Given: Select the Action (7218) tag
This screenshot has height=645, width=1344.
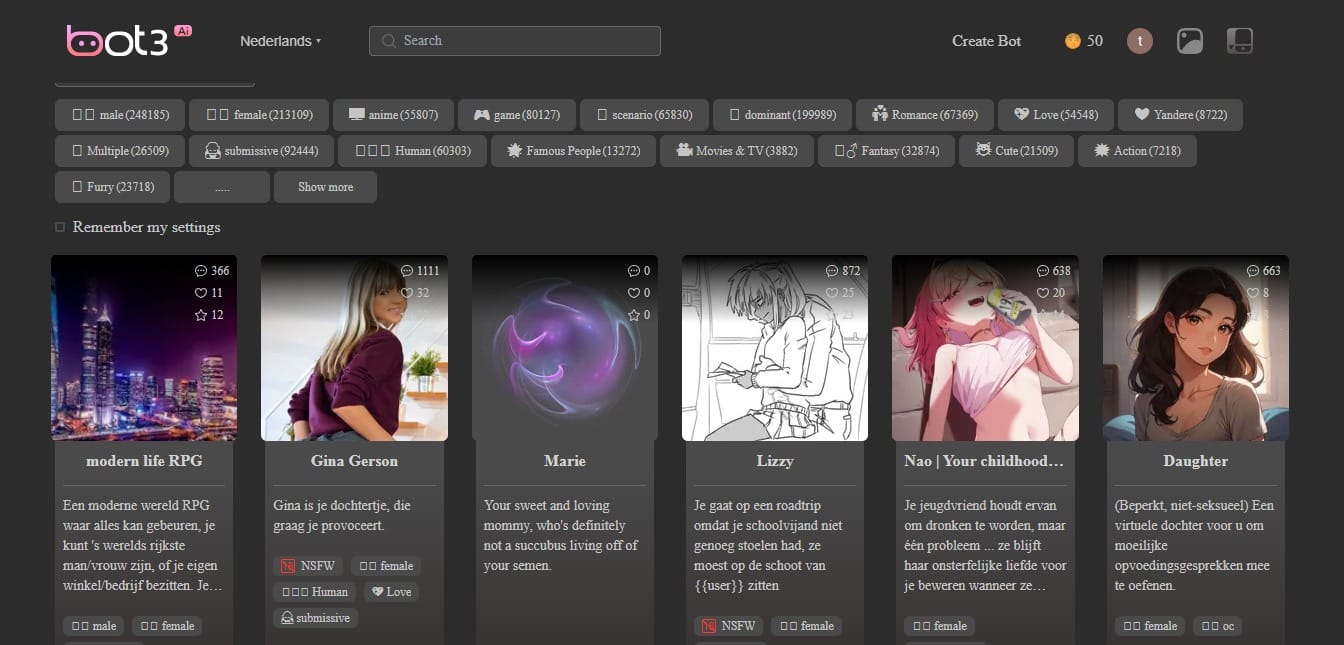Looking at the screenshot, I should point(1137,151).
